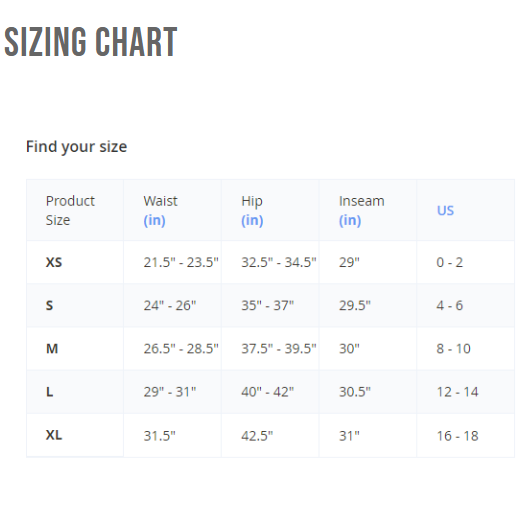Click the L inseam value 30.5"
Viewport: 529px width, 519px height.
[355, 392]
